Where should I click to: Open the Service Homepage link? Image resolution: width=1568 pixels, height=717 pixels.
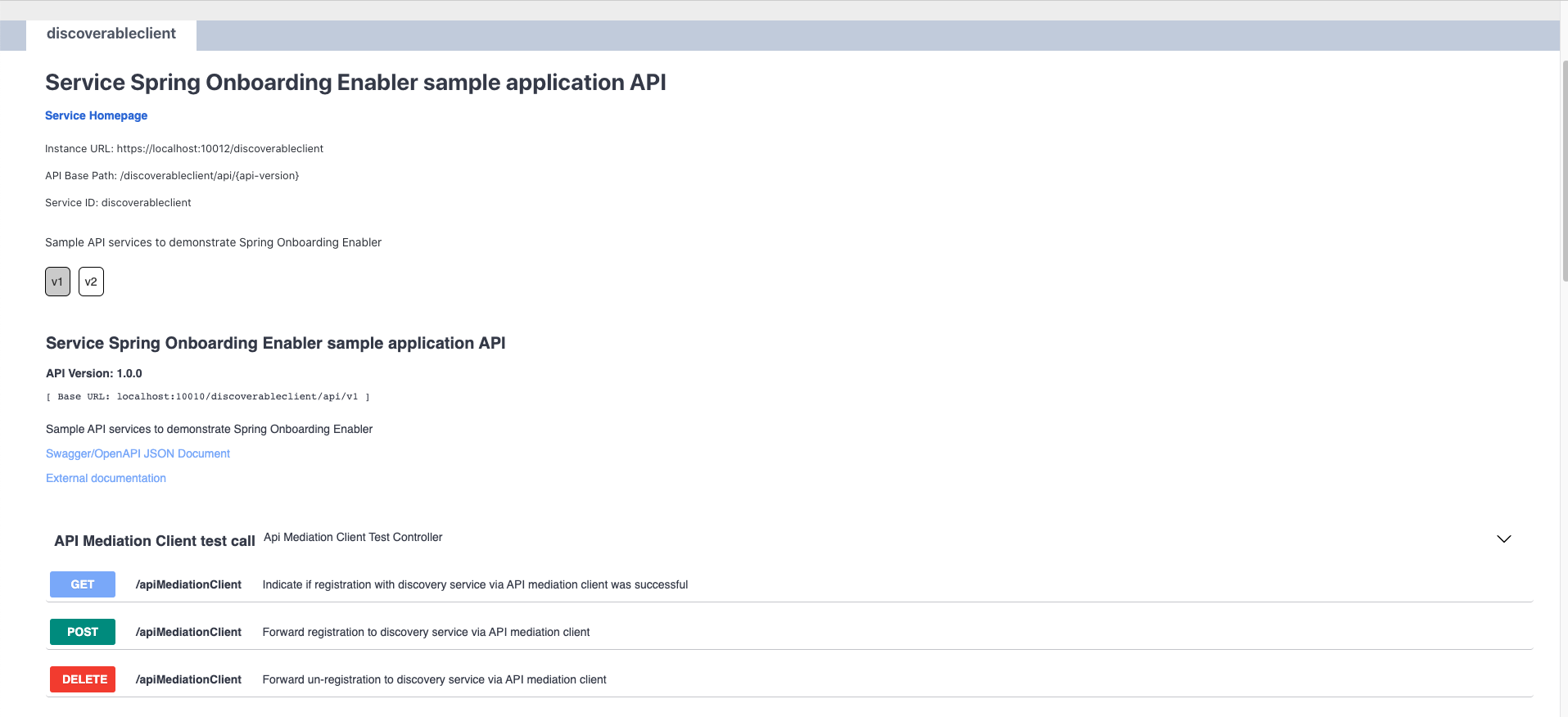96,115
